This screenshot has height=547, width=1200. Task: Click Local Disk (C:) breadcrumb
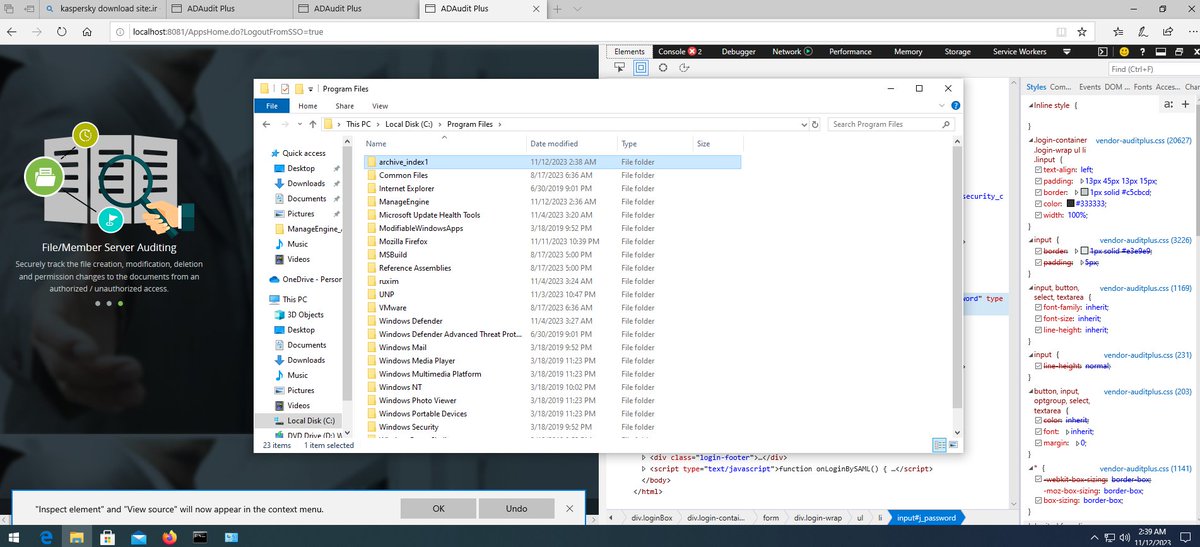[x=407, y=124]
